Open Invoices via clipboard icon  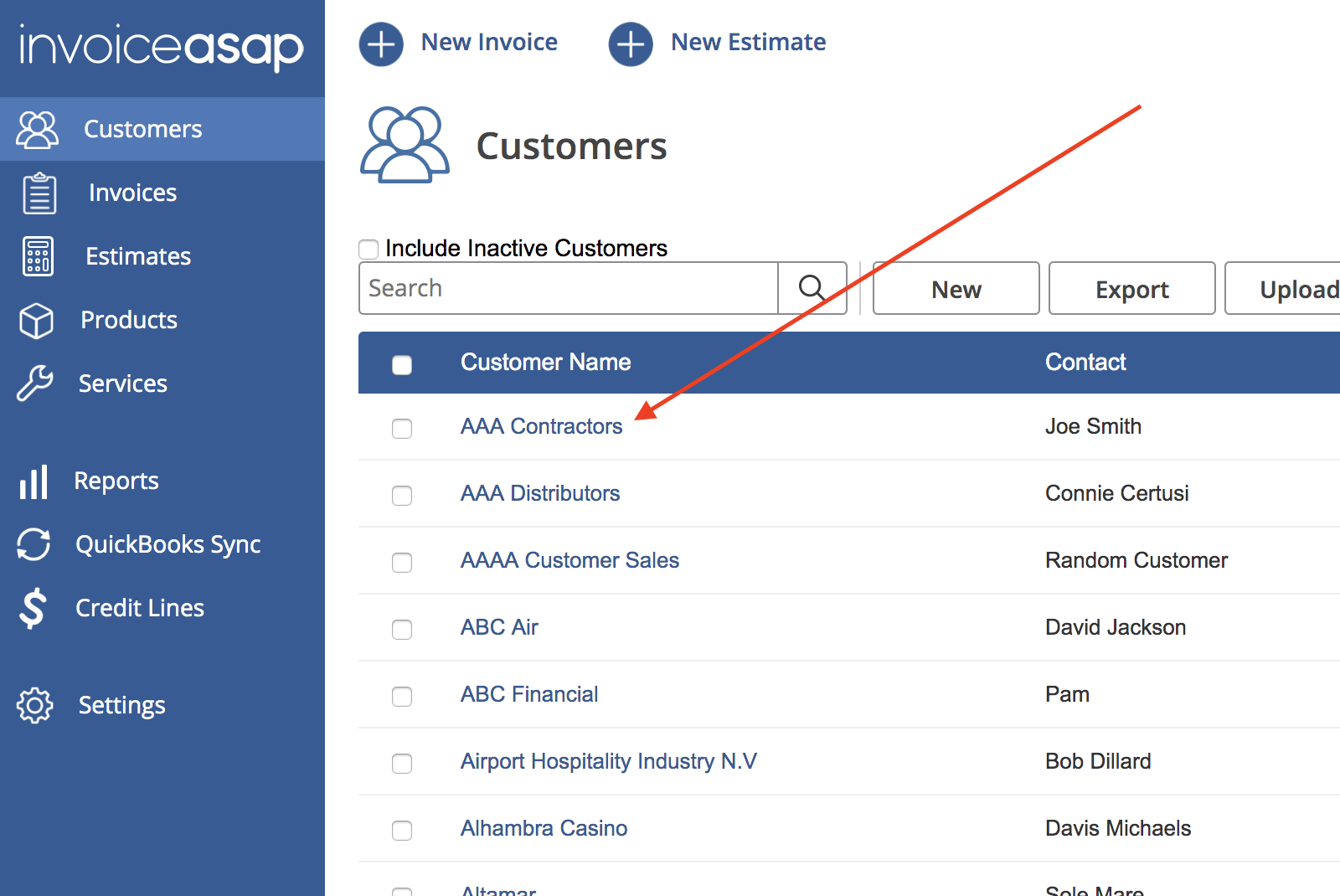(x=39, y=193)
